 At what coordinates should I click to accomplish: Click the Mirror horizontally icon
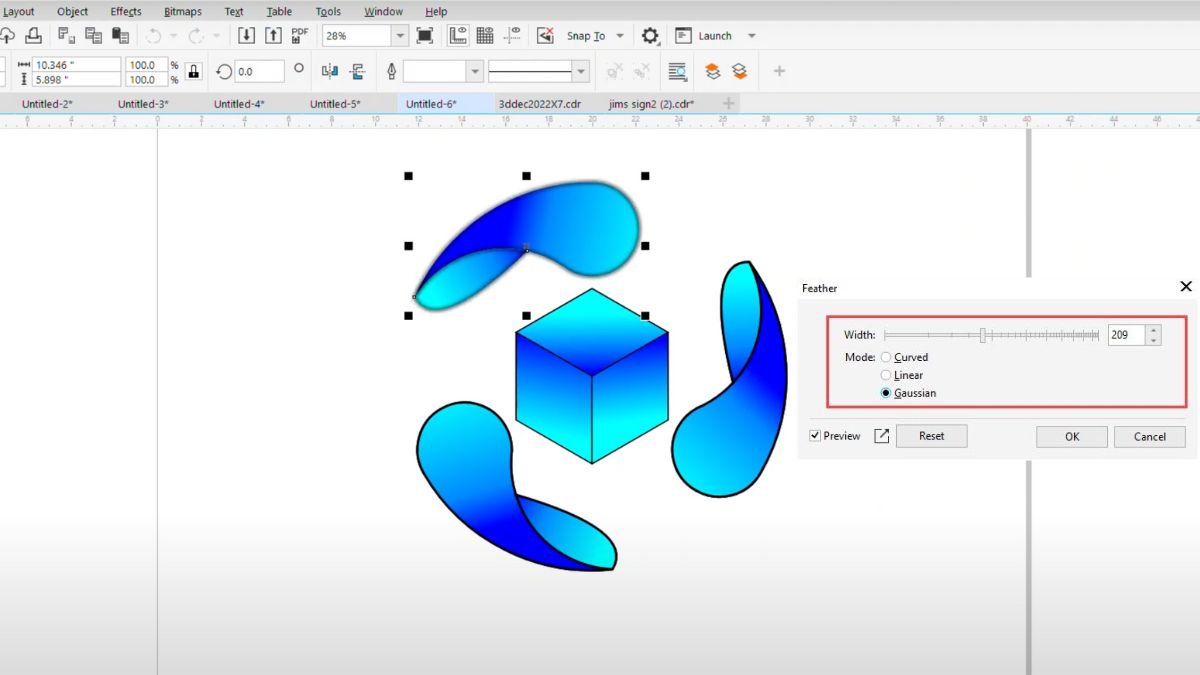(x=330, y=70)
